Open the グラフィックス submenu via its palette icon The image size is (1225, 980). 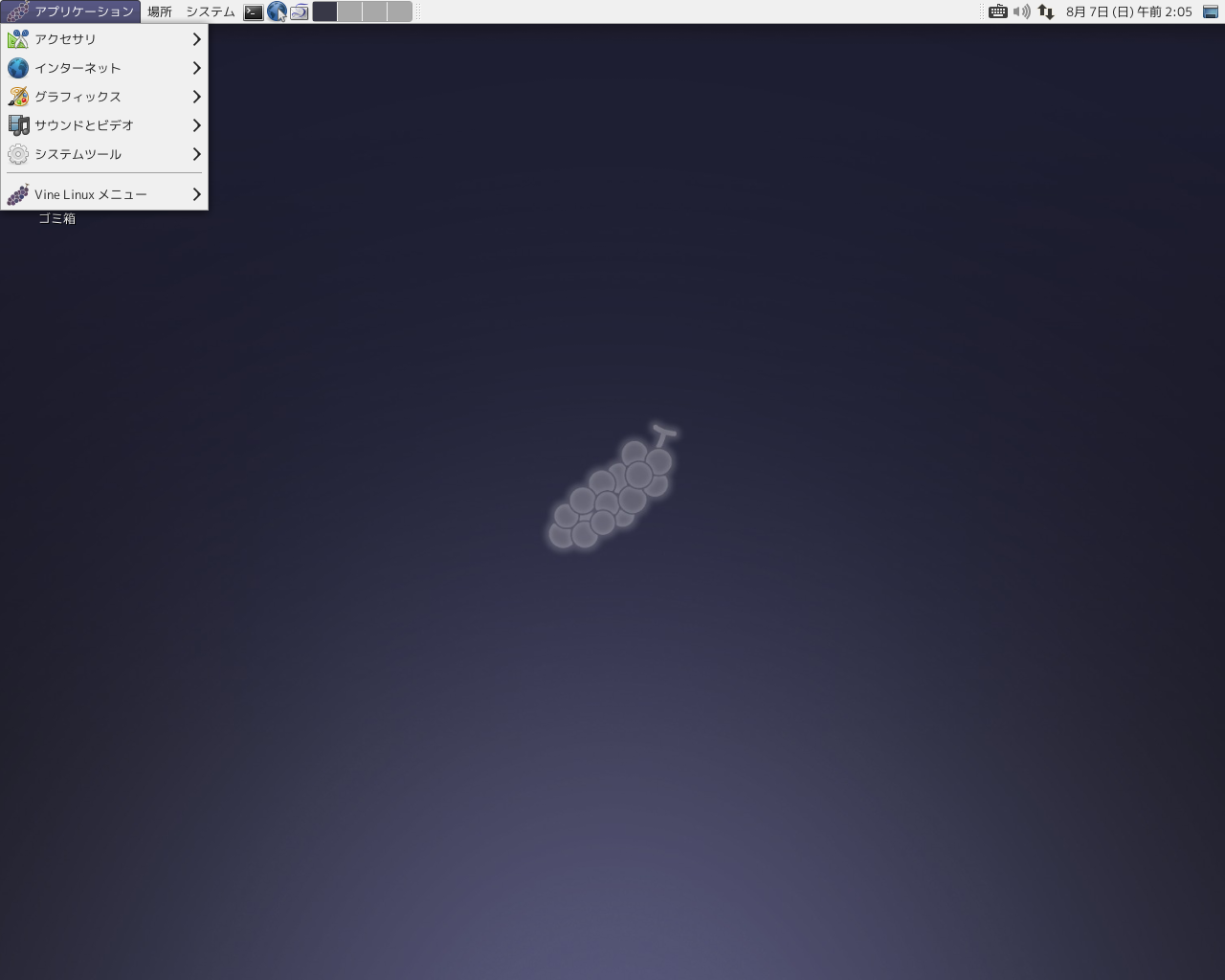tap(18, 97)
